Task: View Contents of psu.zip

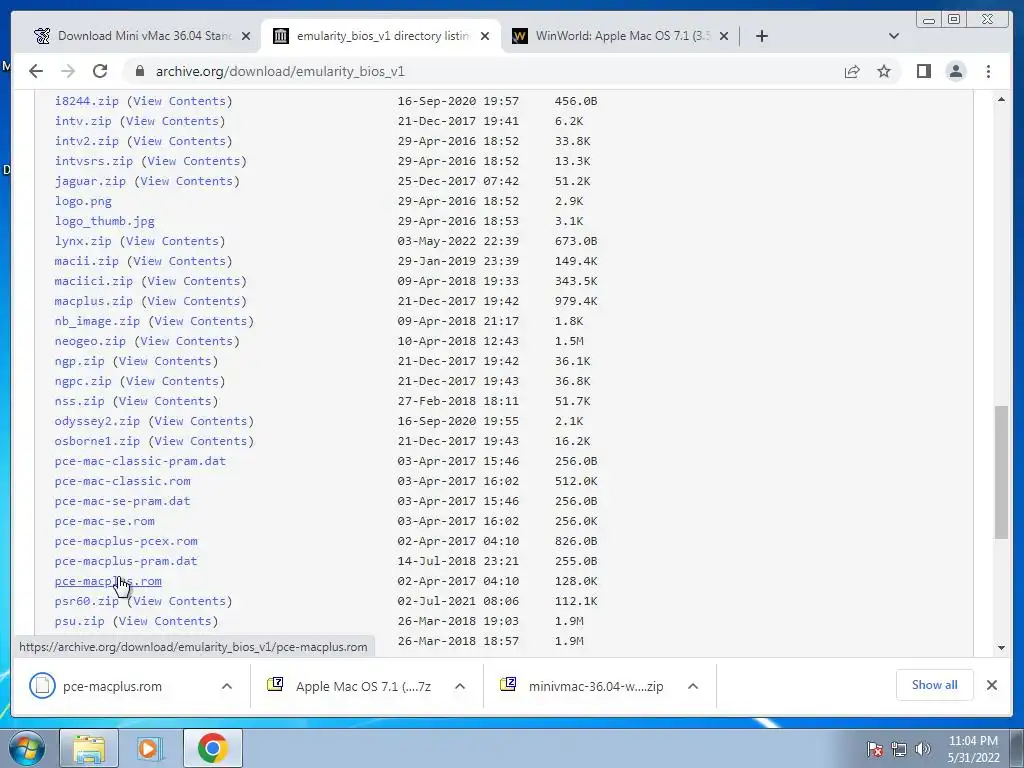Action: (x=166, y=622)
